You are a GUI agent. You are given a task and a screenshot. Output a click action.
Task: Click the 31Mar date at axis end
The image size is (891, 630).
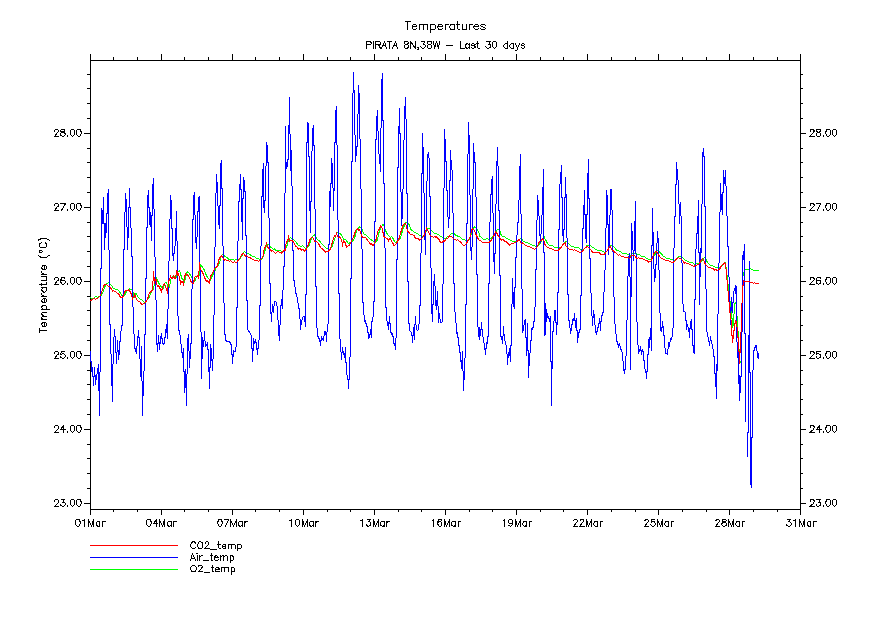tap(800, 522)
